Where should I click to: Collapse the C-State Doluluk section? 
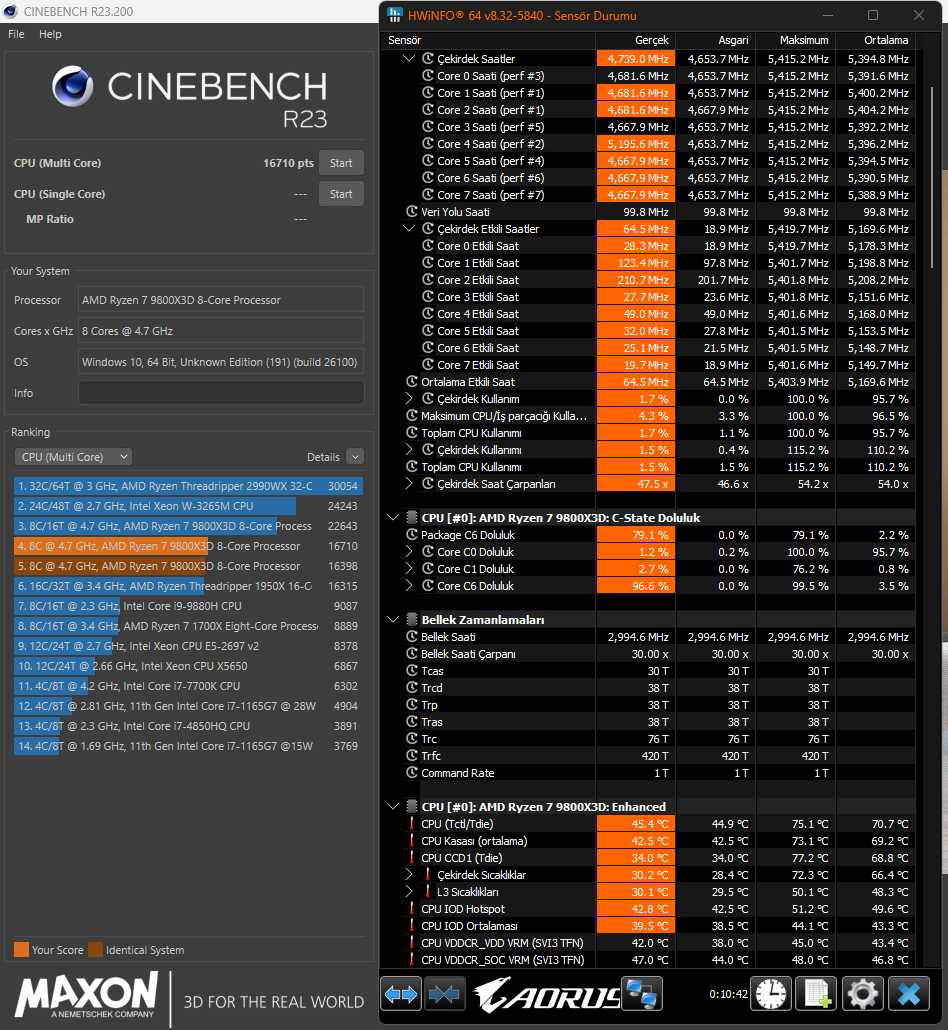393,518
